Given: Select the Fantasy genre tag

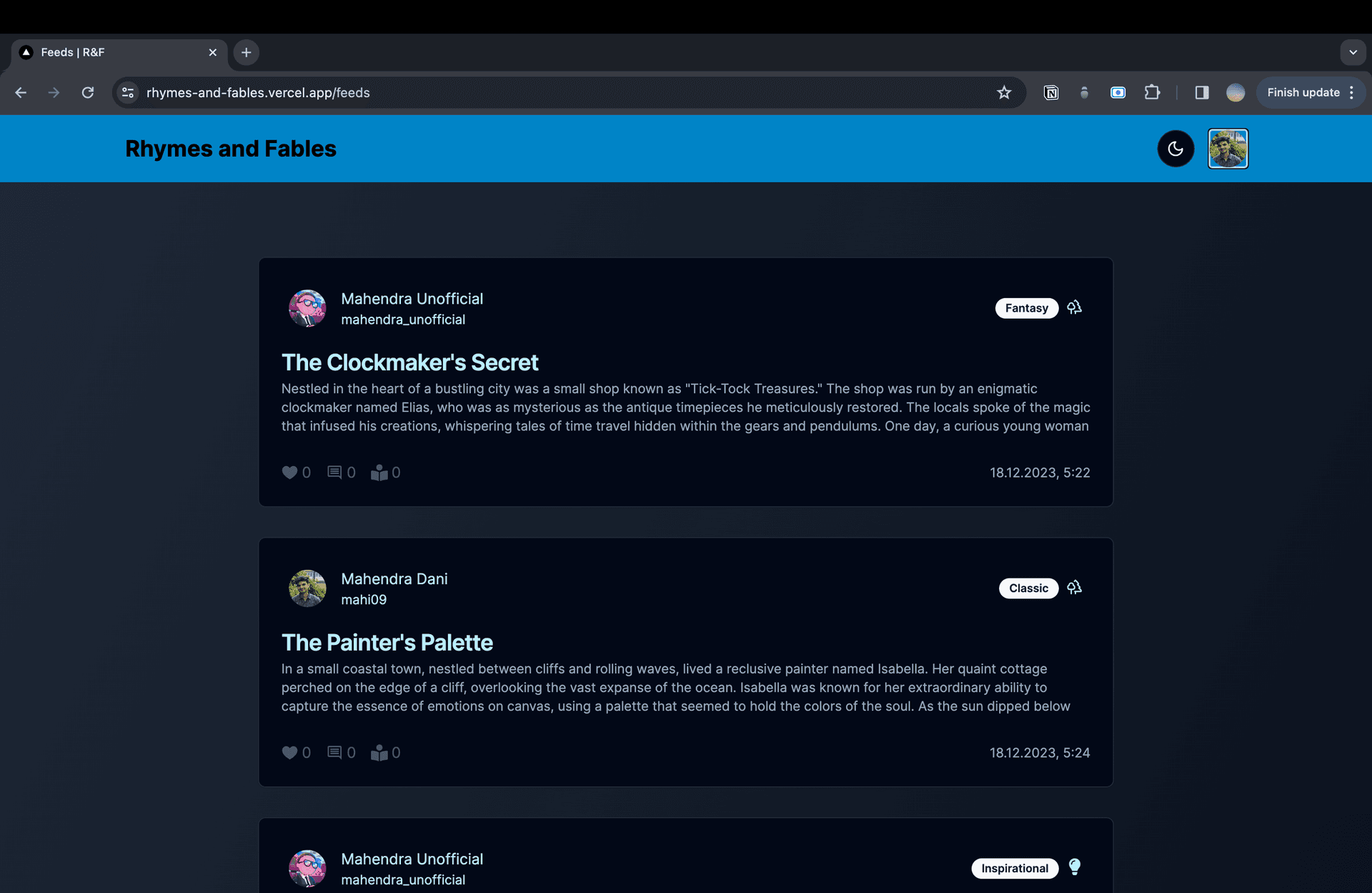Looking at the screenshot, I should (x=1026, y=308).
